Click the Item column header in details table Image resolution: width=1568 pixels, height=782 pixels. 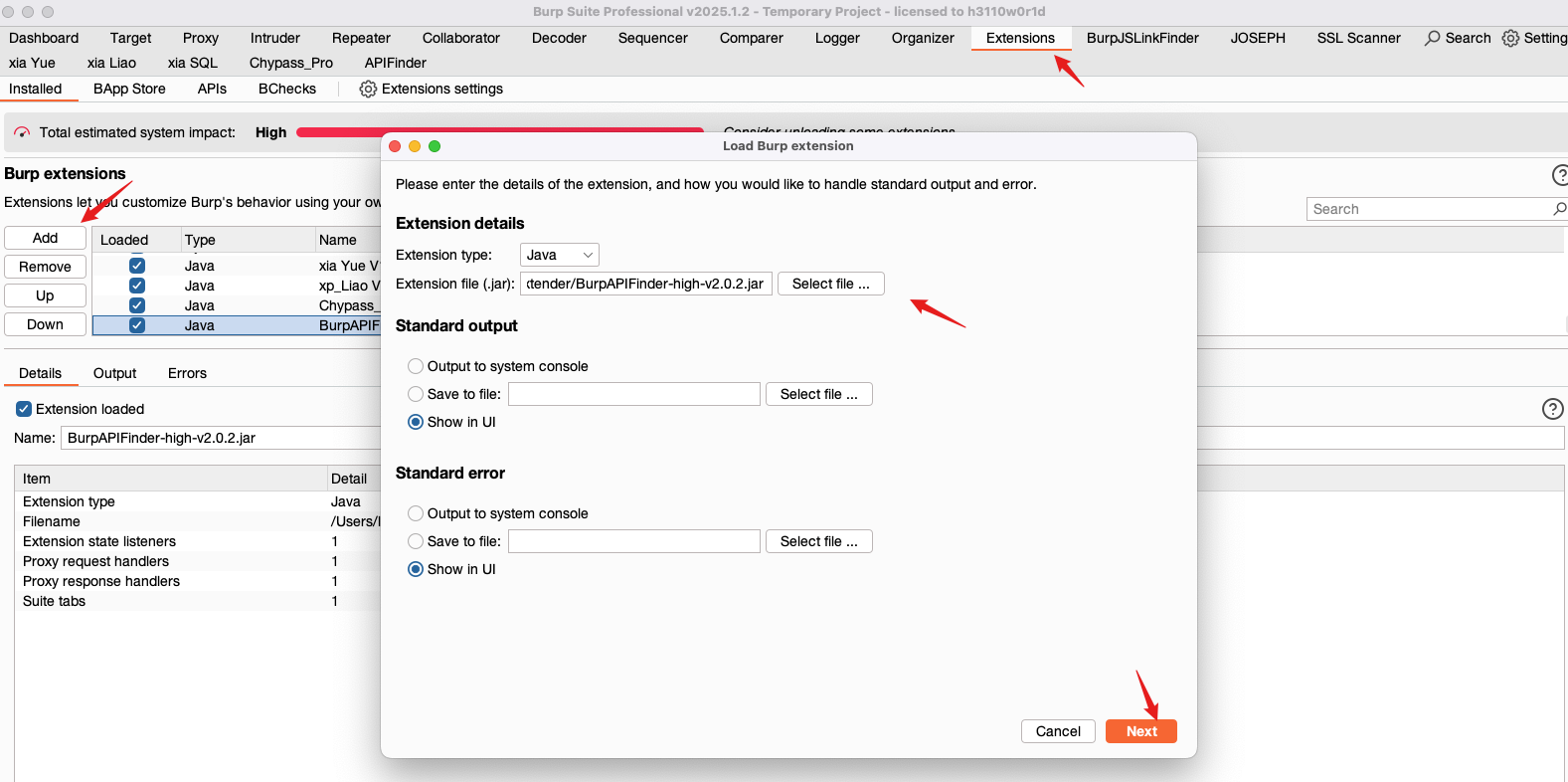(171, 479)
